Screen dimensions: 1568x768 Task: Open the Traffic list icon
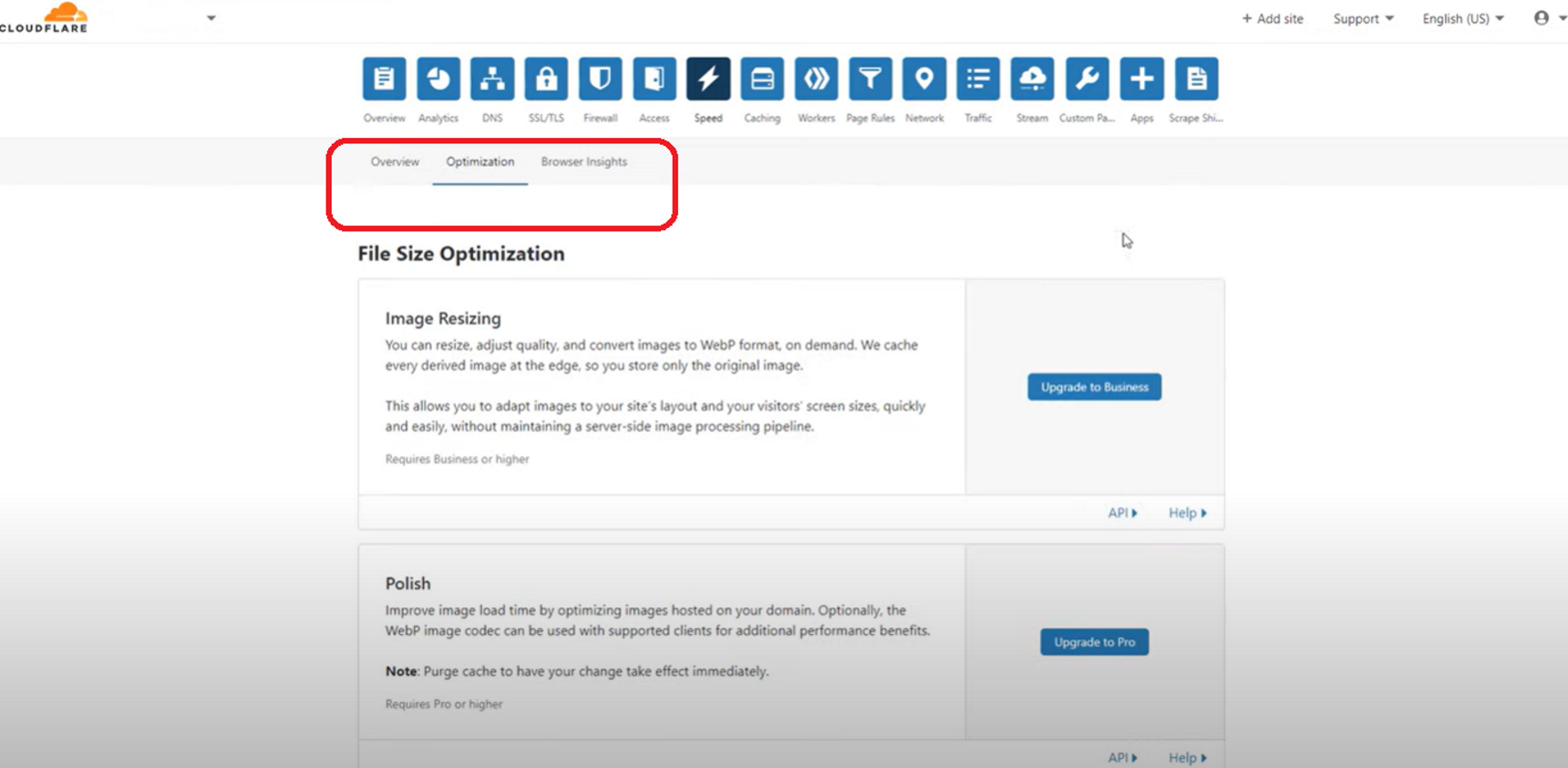coord(978,79)
